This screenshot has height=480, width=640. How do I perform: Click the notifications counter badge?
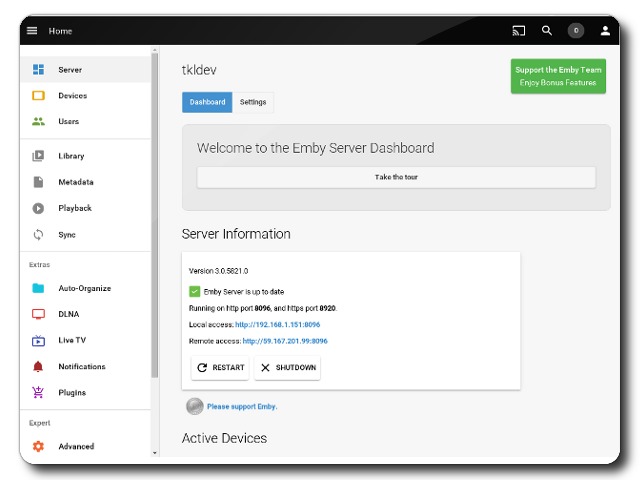click(576, 31)
